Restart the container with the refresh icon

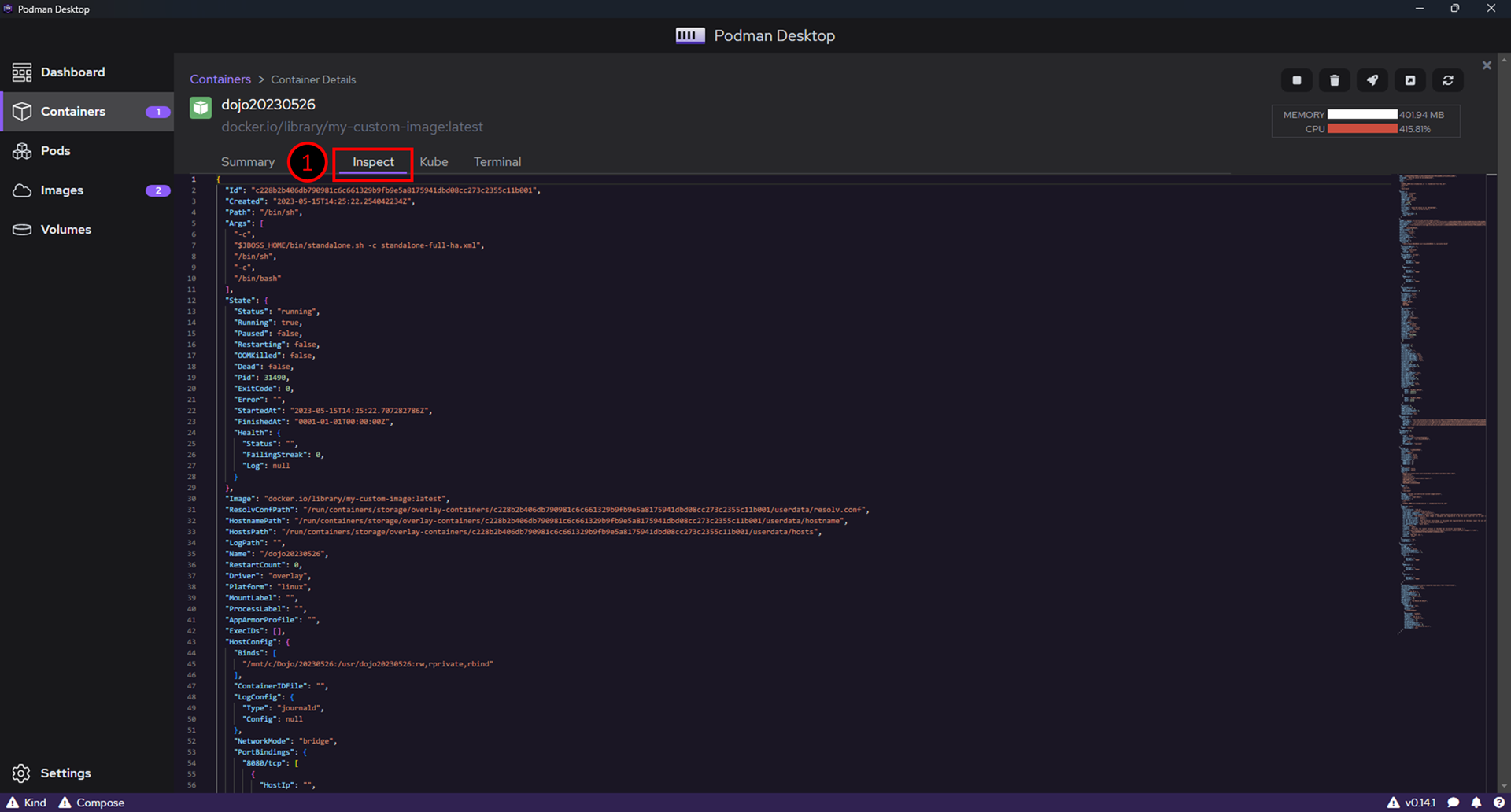tap(1448, 80)
